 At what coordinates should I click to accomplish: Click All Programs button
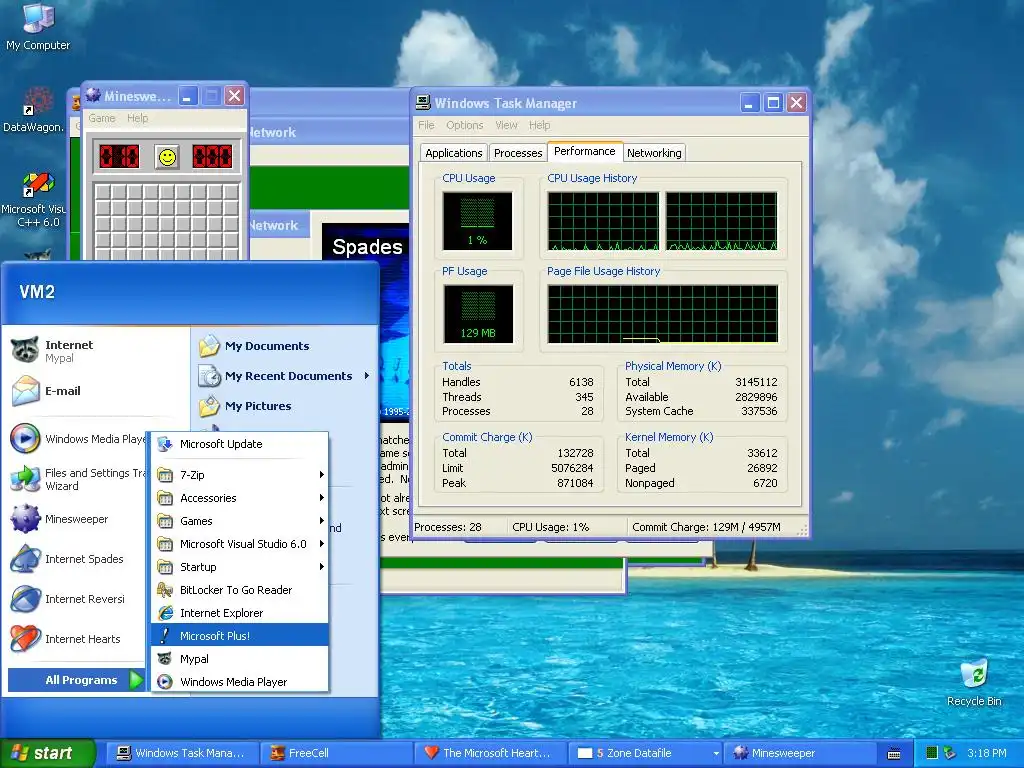pyautogui.click(x=76, y=680)
